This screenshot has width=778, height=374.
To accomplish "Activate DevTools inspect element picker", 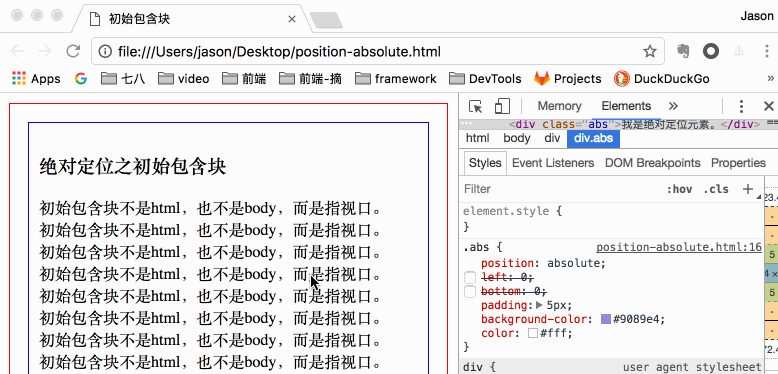I will pyautogui.click(x=476, y=106).
